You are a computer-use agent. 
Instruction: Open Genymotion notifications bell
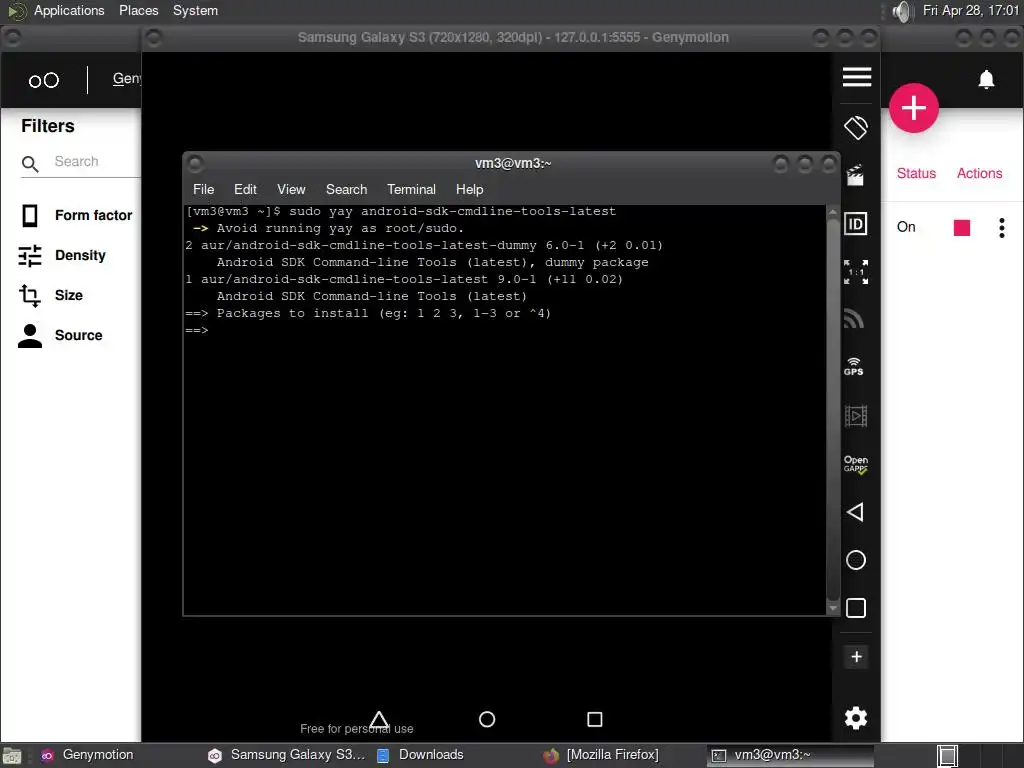click(986, 79)
